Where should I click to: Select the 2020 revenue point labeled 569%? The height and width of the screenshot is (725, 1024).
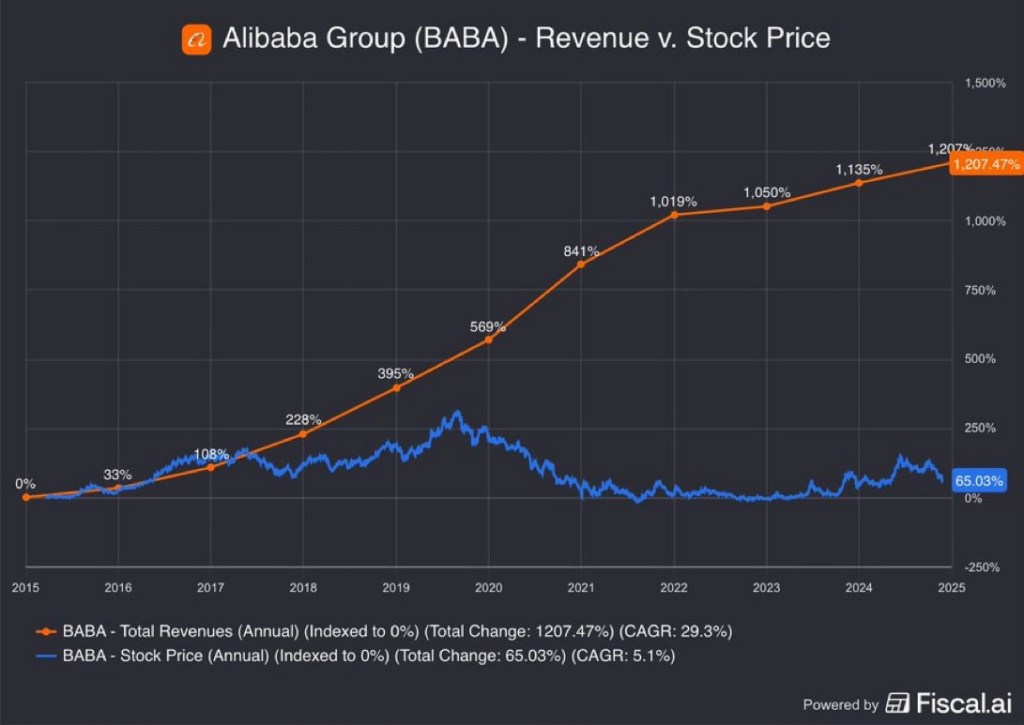[489, 340]
